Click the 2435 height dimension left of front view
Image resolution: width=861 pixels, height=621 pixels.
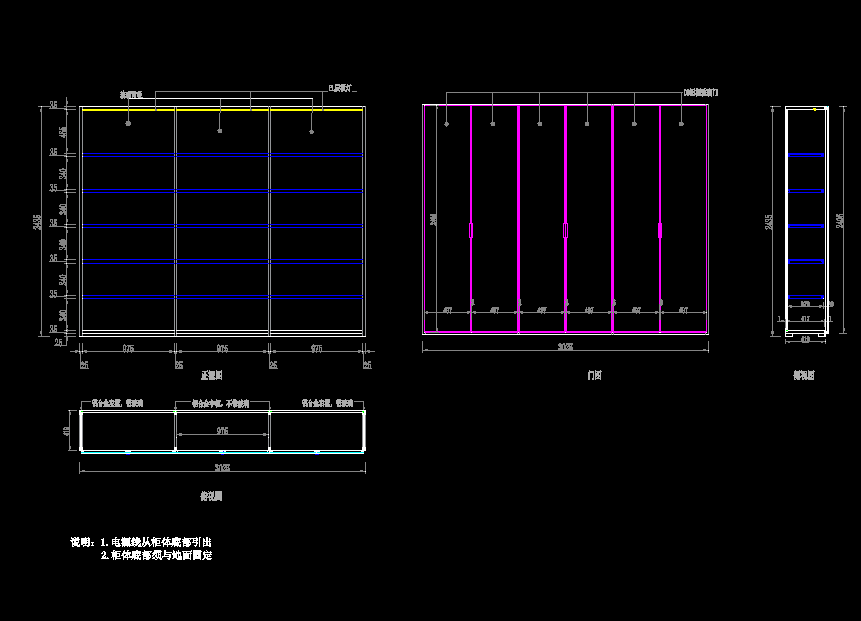[x=38, y=222]
